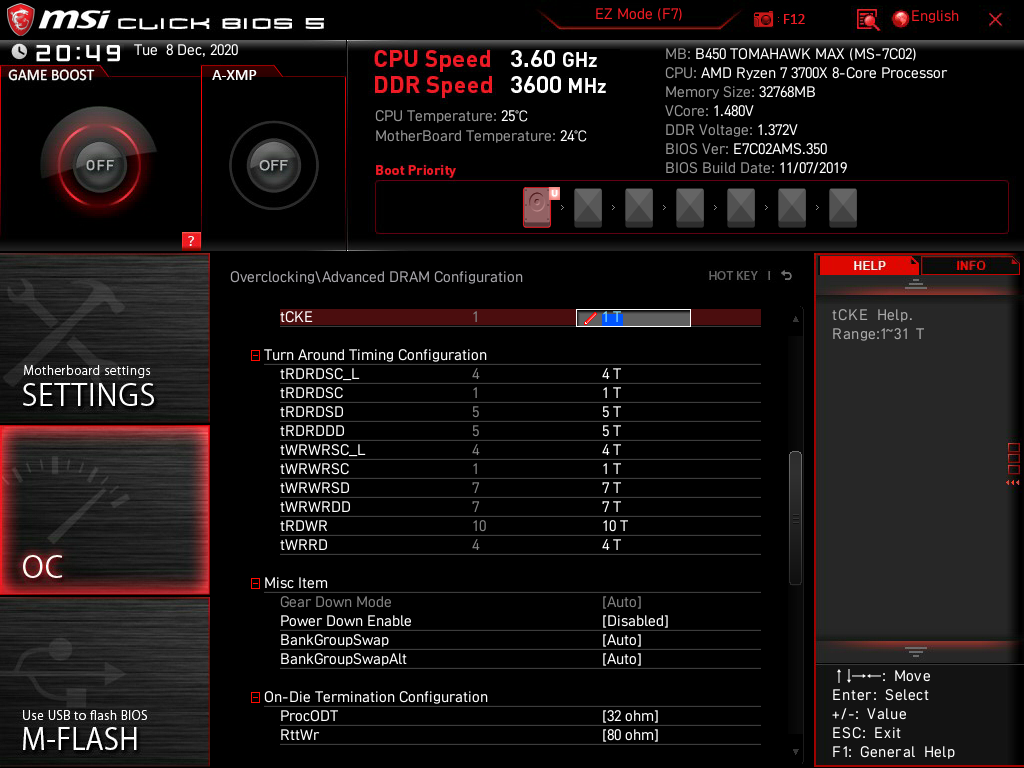Collapse the On-Die Termination Configuration section

click(x=256, y=697)
